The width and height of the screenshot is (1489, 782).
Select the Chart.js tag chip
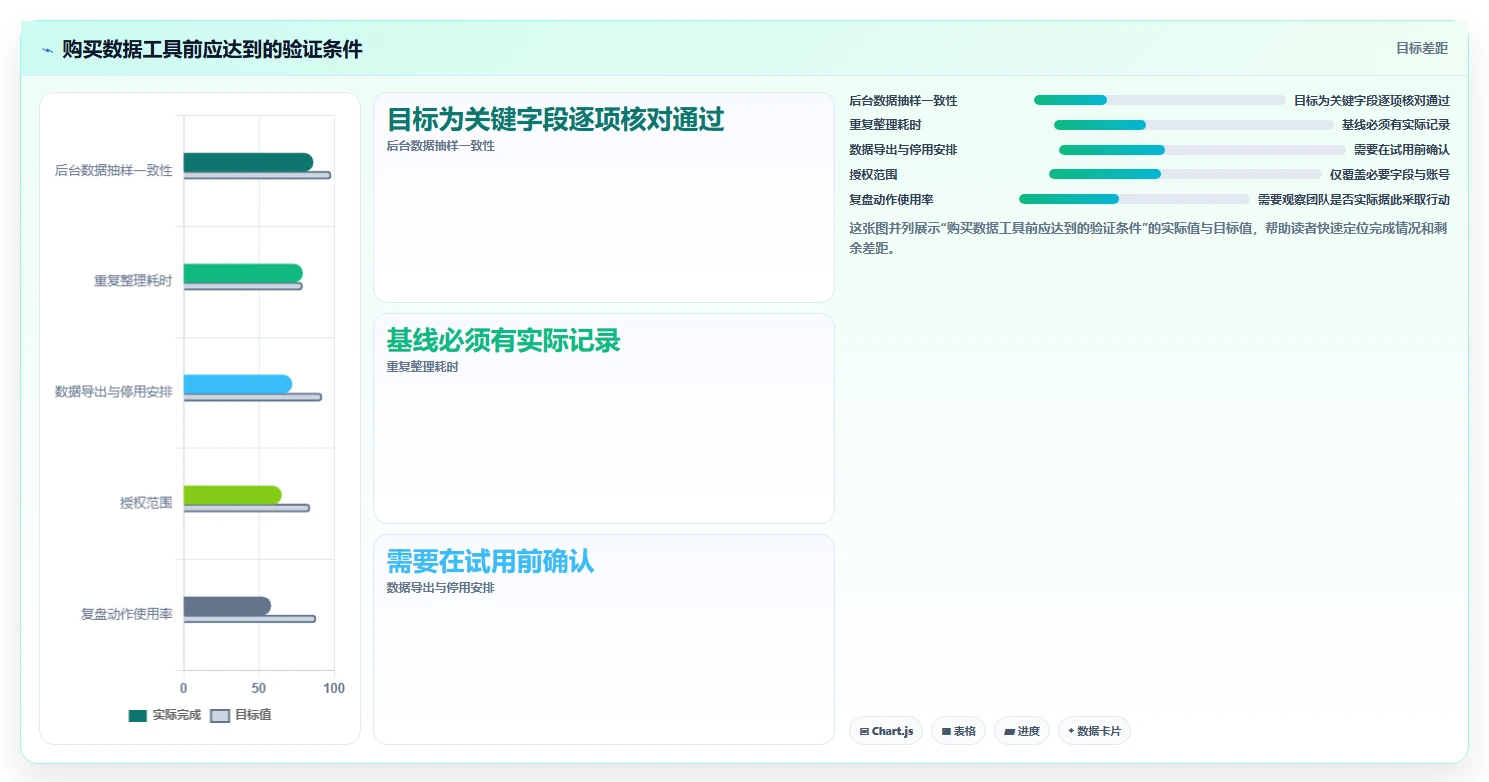[886, 731]
